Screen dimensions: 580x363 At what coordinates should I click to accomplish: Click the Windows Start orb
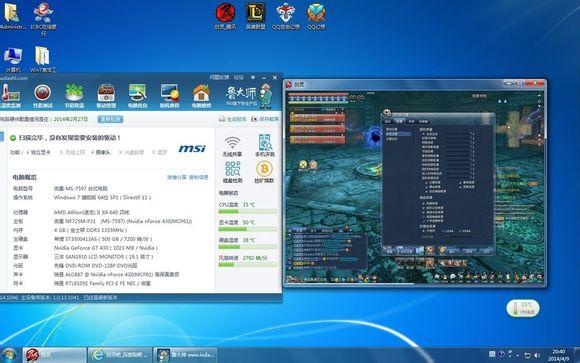(x=9, y=355)
